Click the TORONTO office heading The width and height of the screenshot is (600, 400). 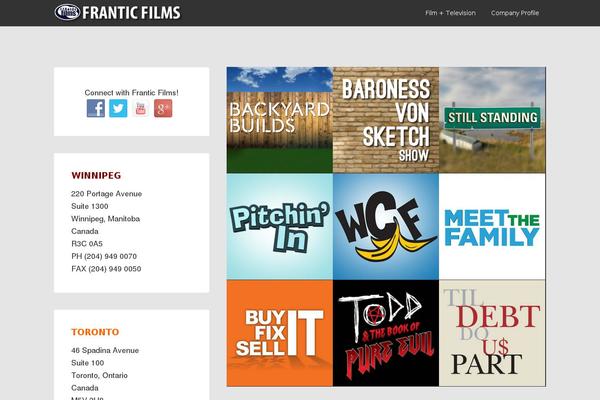point(95,332)
